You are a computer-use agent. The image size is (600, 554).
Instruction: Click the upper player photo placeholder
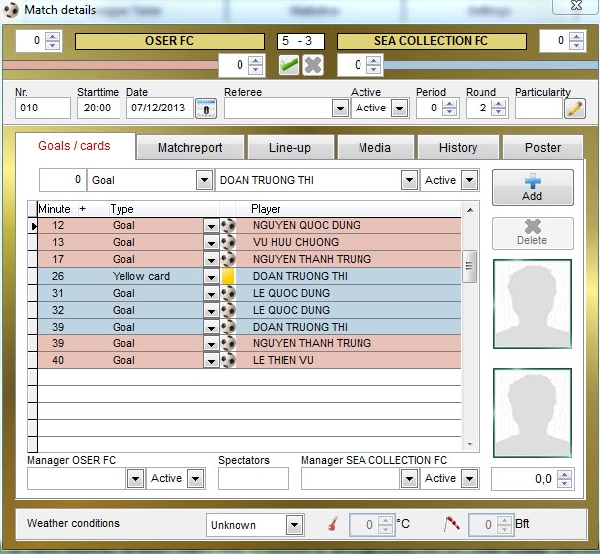(x=533, y=304)
